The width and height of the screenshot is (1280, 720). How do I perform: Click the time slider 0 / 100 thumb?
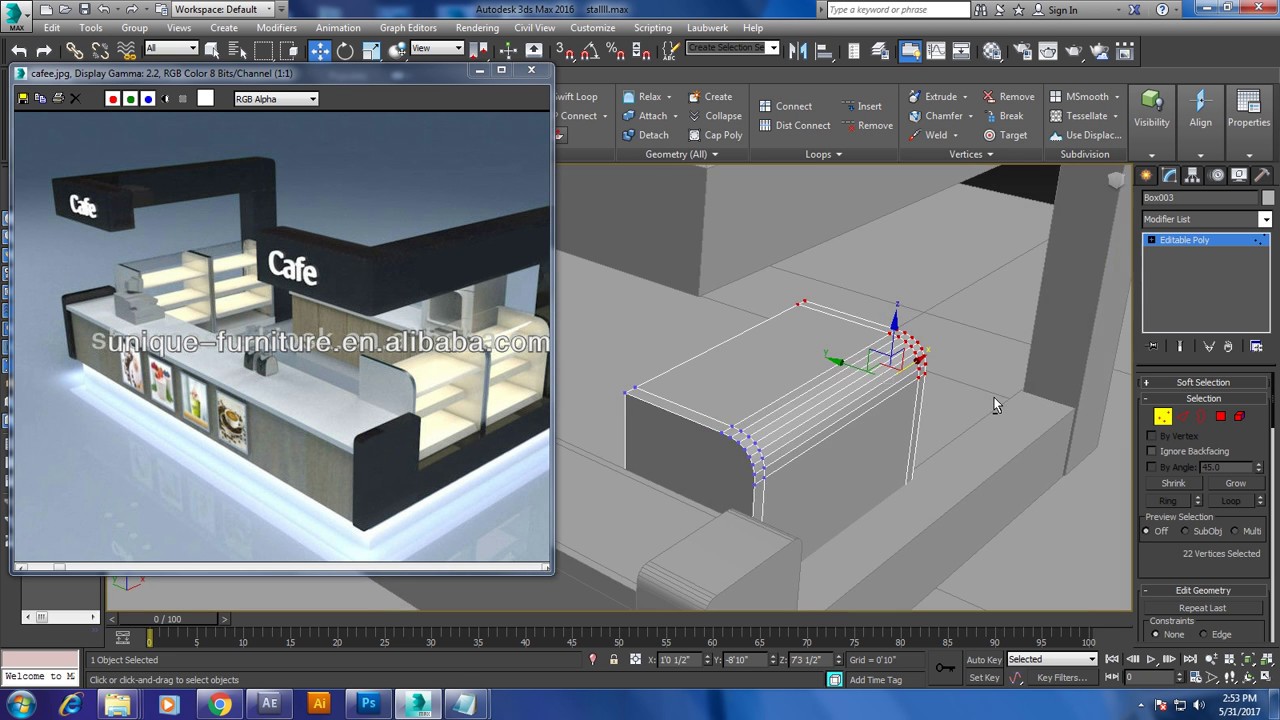[x=168, y=619]
